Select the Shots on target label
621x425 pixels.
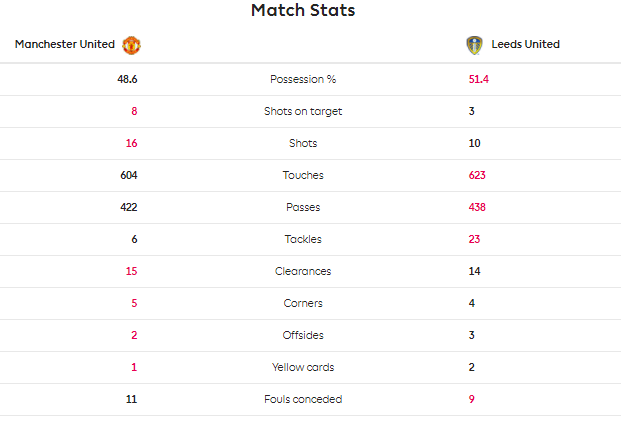303,111
